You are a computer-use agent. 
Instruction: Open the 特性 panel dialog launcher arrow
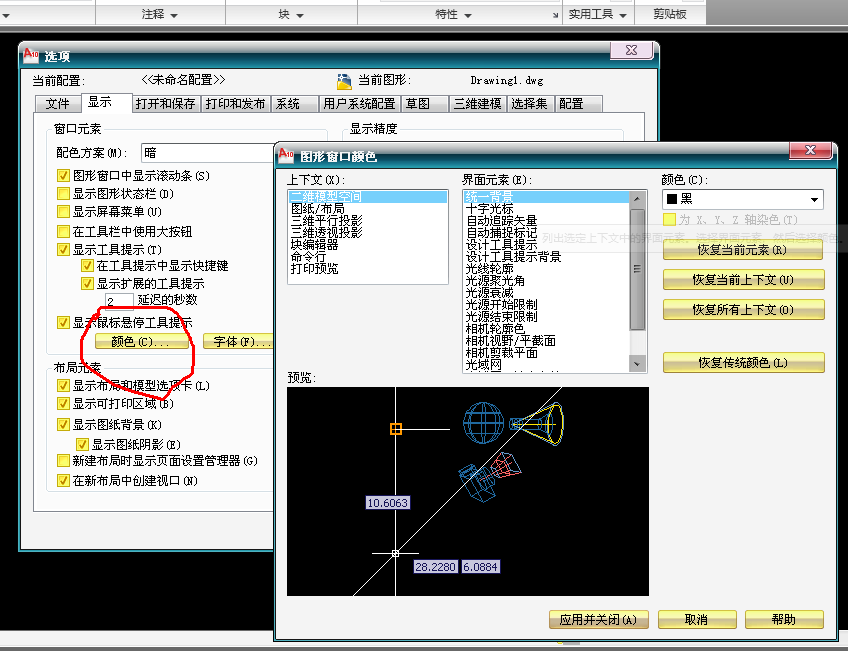click(x=555, y=16)
